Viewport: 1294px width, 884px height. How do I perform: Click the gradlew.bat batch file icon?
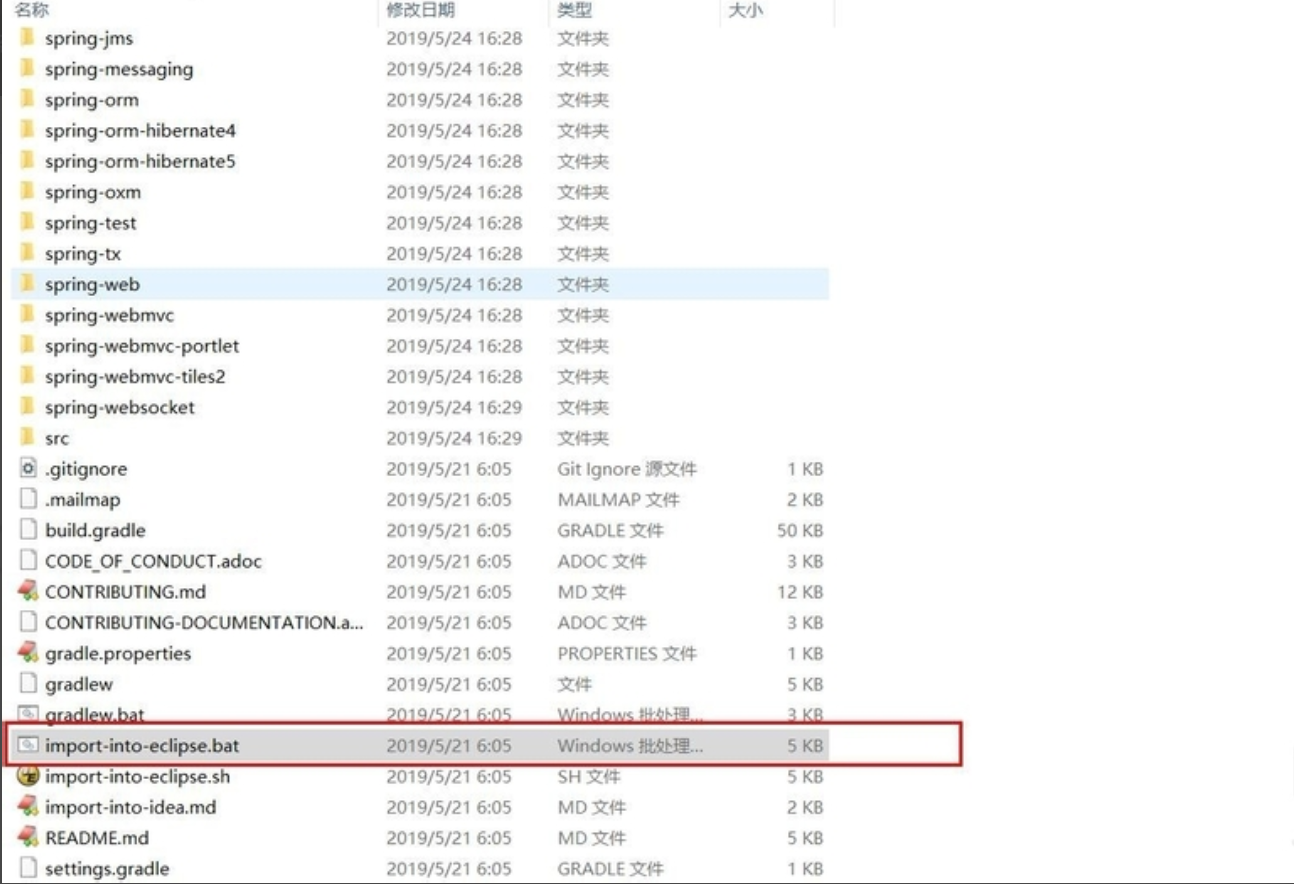click(28, 714)
